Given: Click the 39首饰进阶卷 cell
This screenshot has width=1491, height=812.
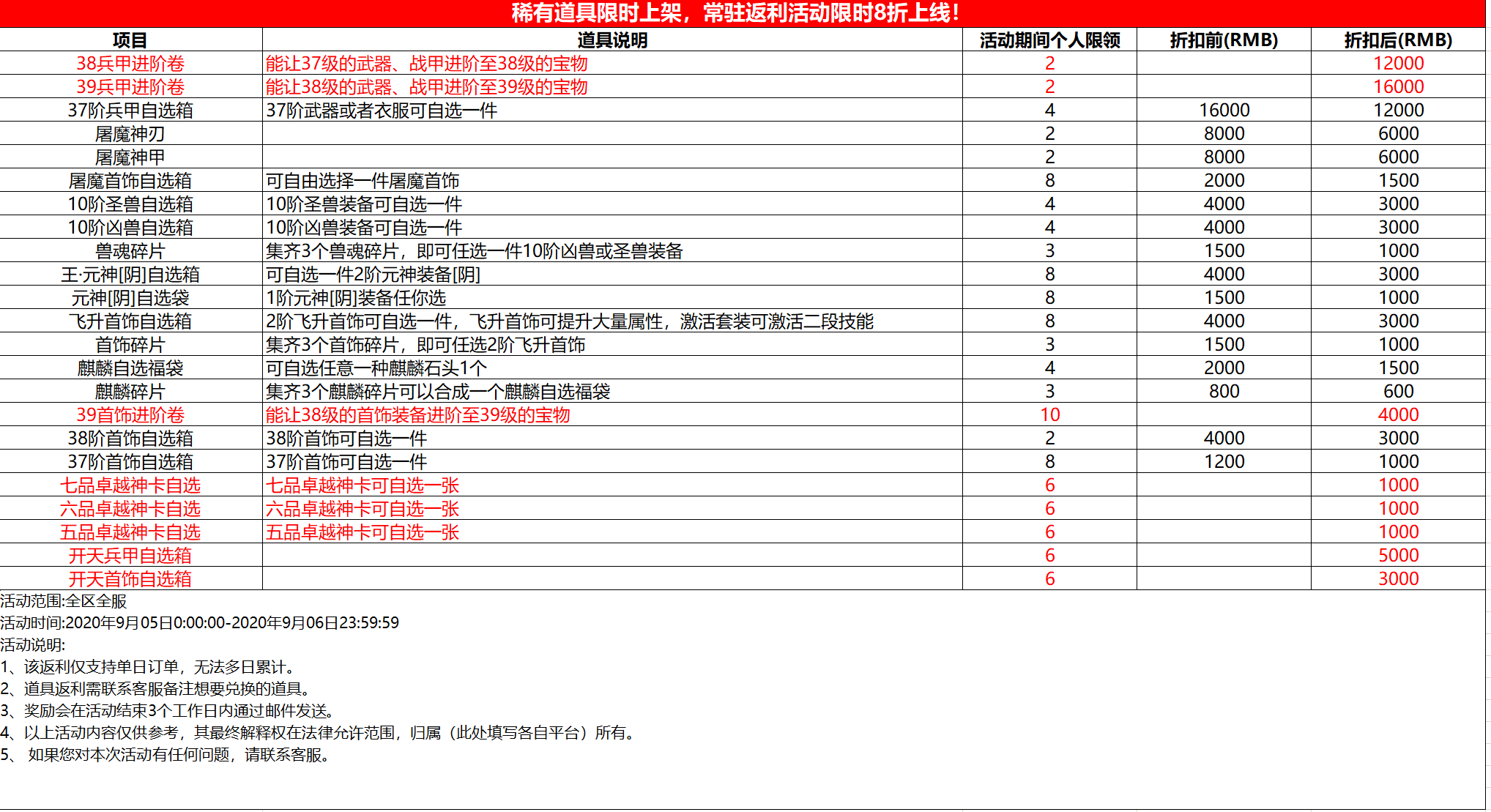Looking at the screenshot, I should click(x=130, y=414).
